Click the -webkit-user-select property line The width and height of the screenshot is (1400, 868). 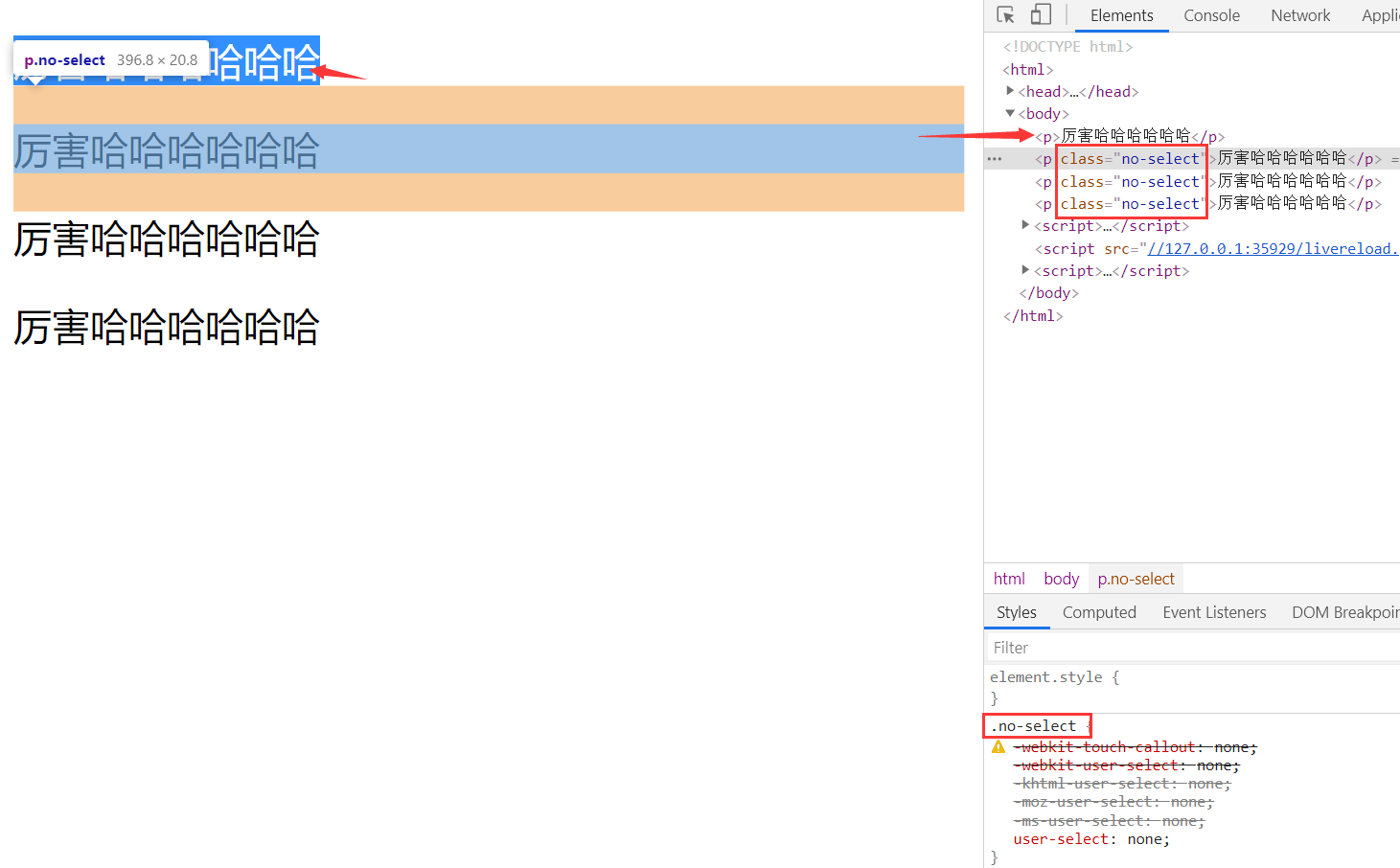1127,765
